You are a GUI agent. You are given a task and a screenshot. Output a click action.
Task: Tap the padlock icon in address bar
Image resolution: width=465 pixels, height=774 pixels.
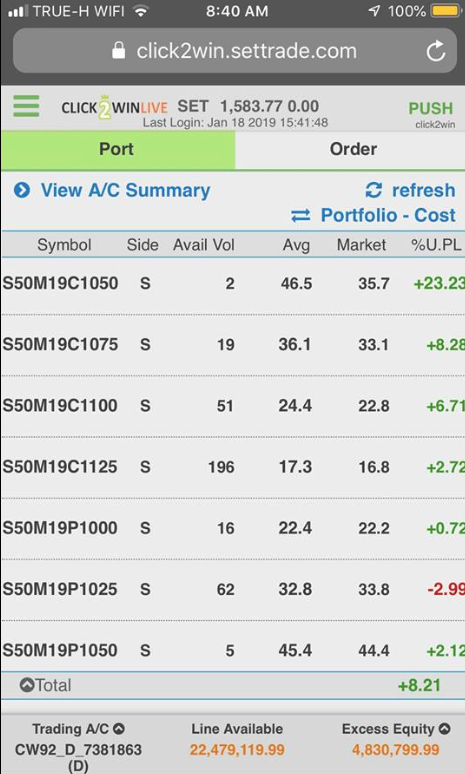tap(118, 50)
